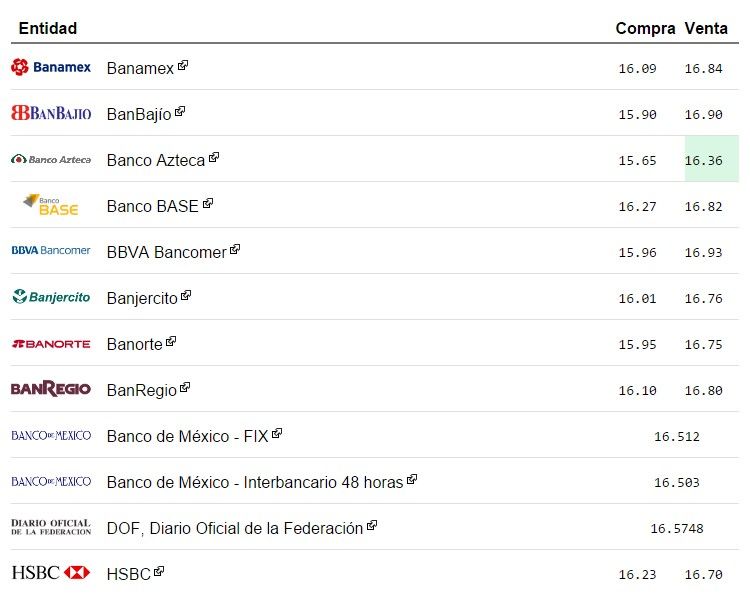Click the Venta column header

(706, 28)
